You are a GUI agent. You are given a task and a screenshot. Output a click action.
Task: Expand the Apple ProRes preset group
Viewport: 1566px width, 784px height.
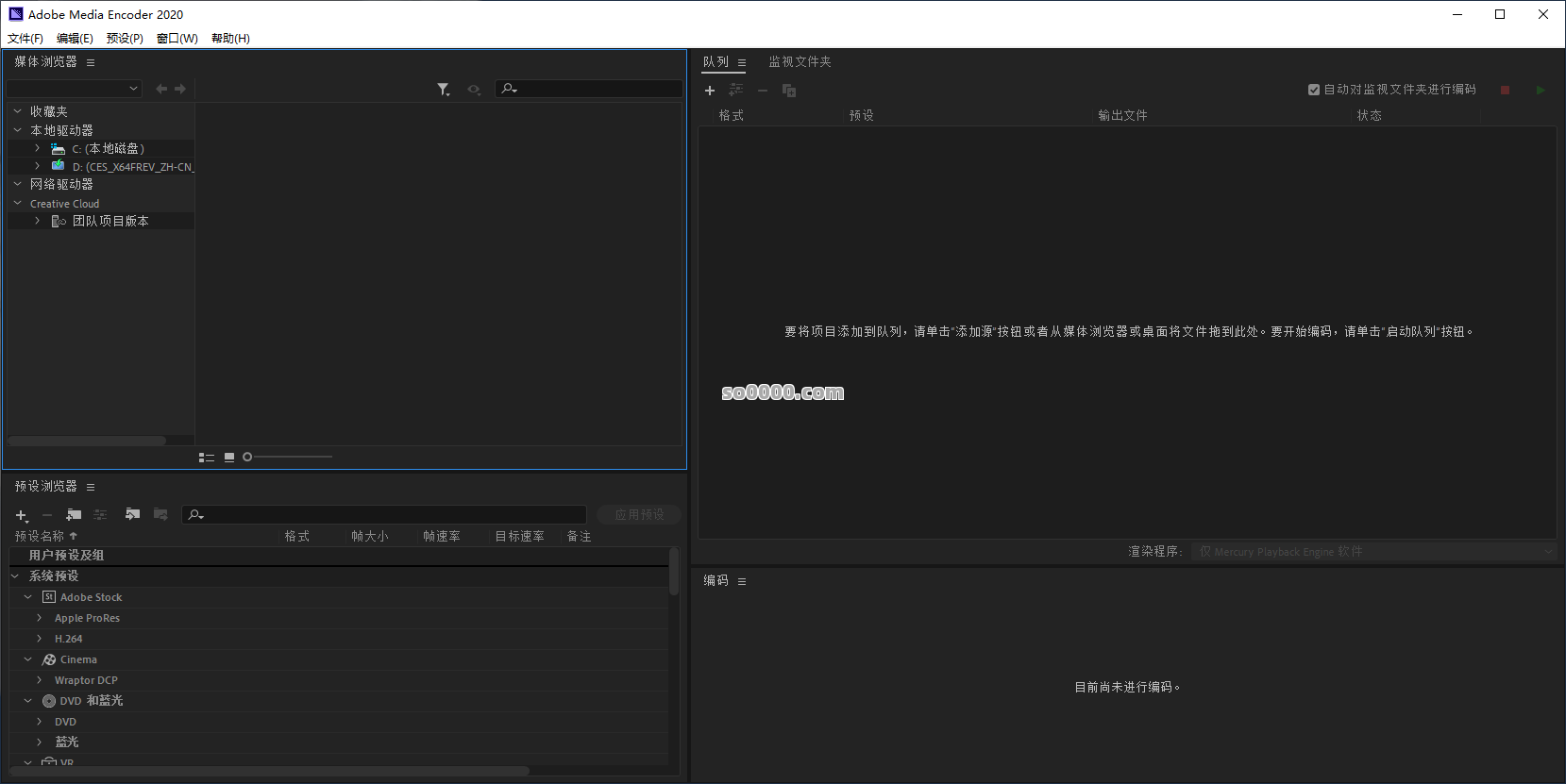39,618
